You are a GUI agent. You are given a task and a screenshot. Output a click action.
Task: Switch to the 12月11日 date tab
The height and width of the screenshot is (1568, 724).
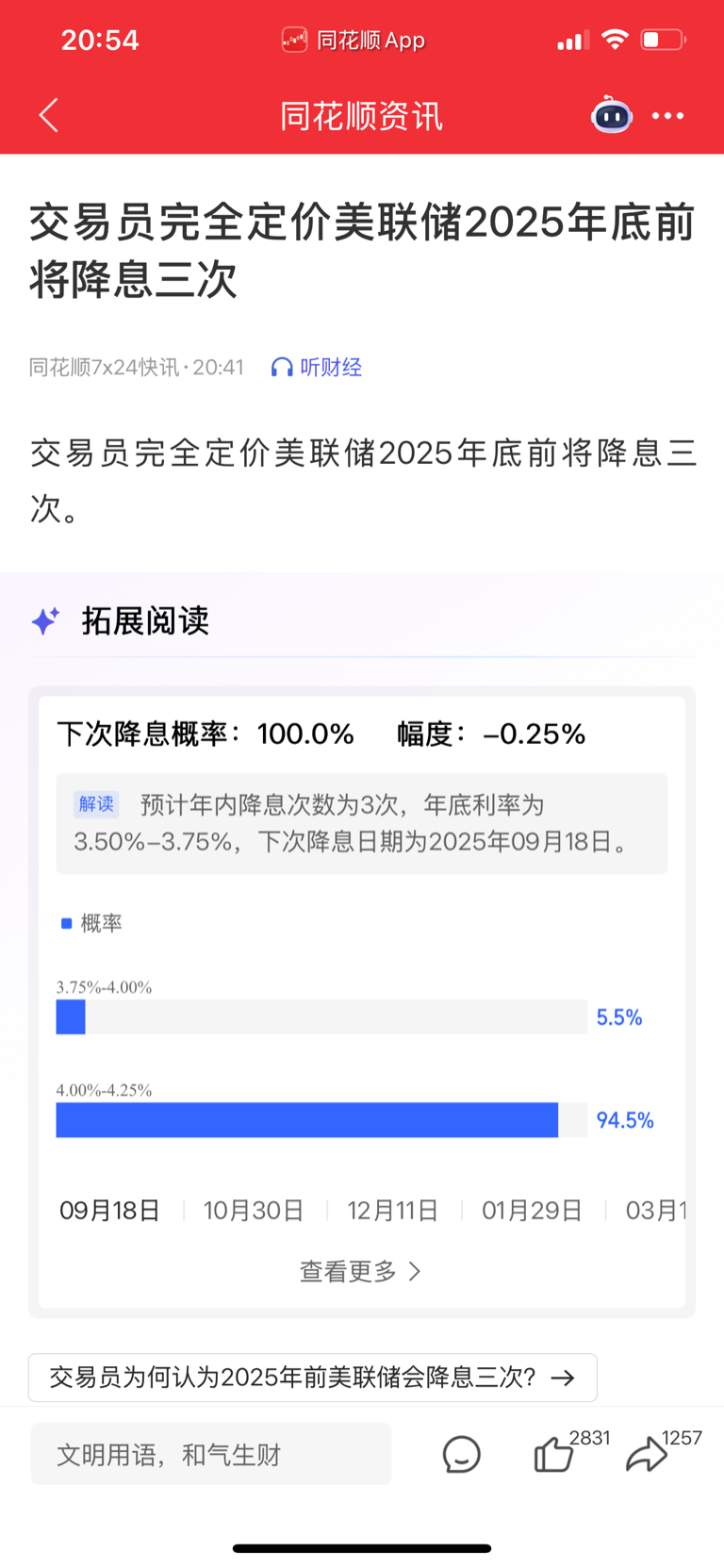393,1211
